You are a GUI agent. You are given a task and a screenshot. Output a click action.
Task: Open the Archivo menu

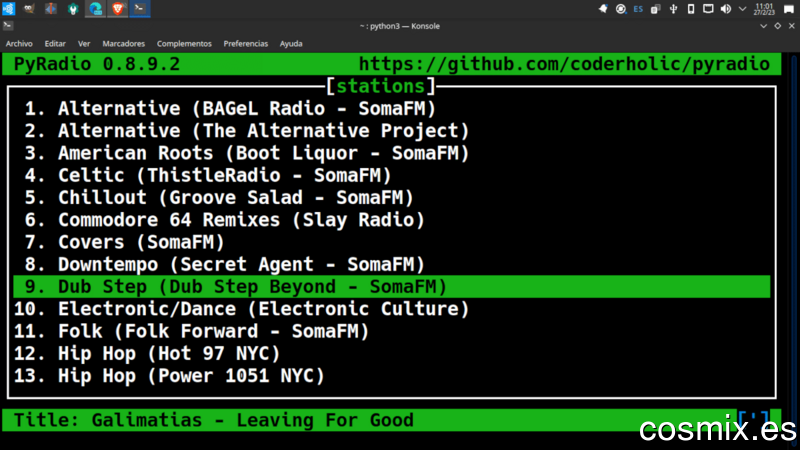click(19, 44)
